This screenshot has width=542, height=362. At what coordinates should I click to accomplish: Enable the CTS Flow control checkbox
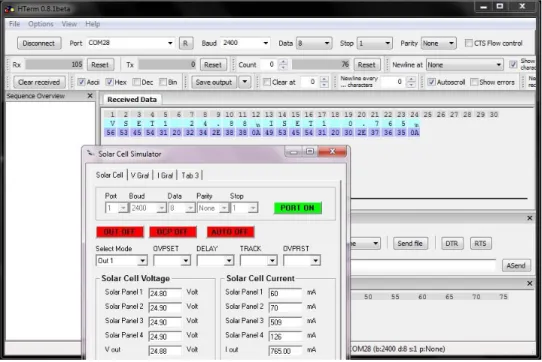(x=468, y=43)
